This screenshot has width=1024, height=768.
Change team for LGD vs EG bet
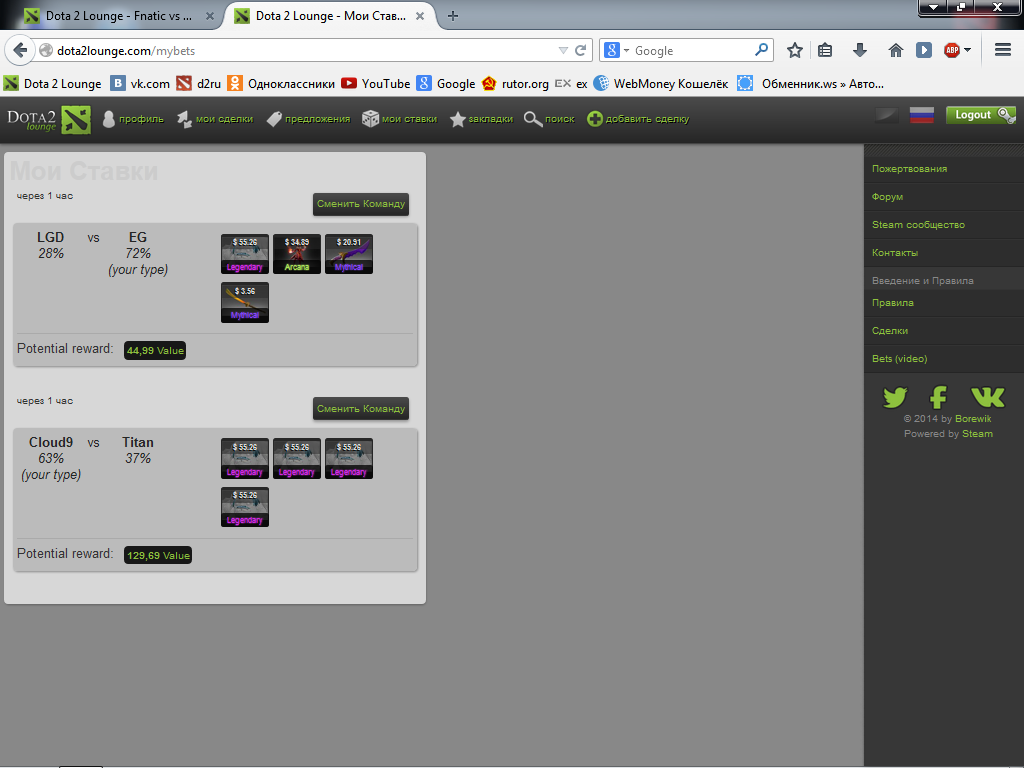[361, 204]
